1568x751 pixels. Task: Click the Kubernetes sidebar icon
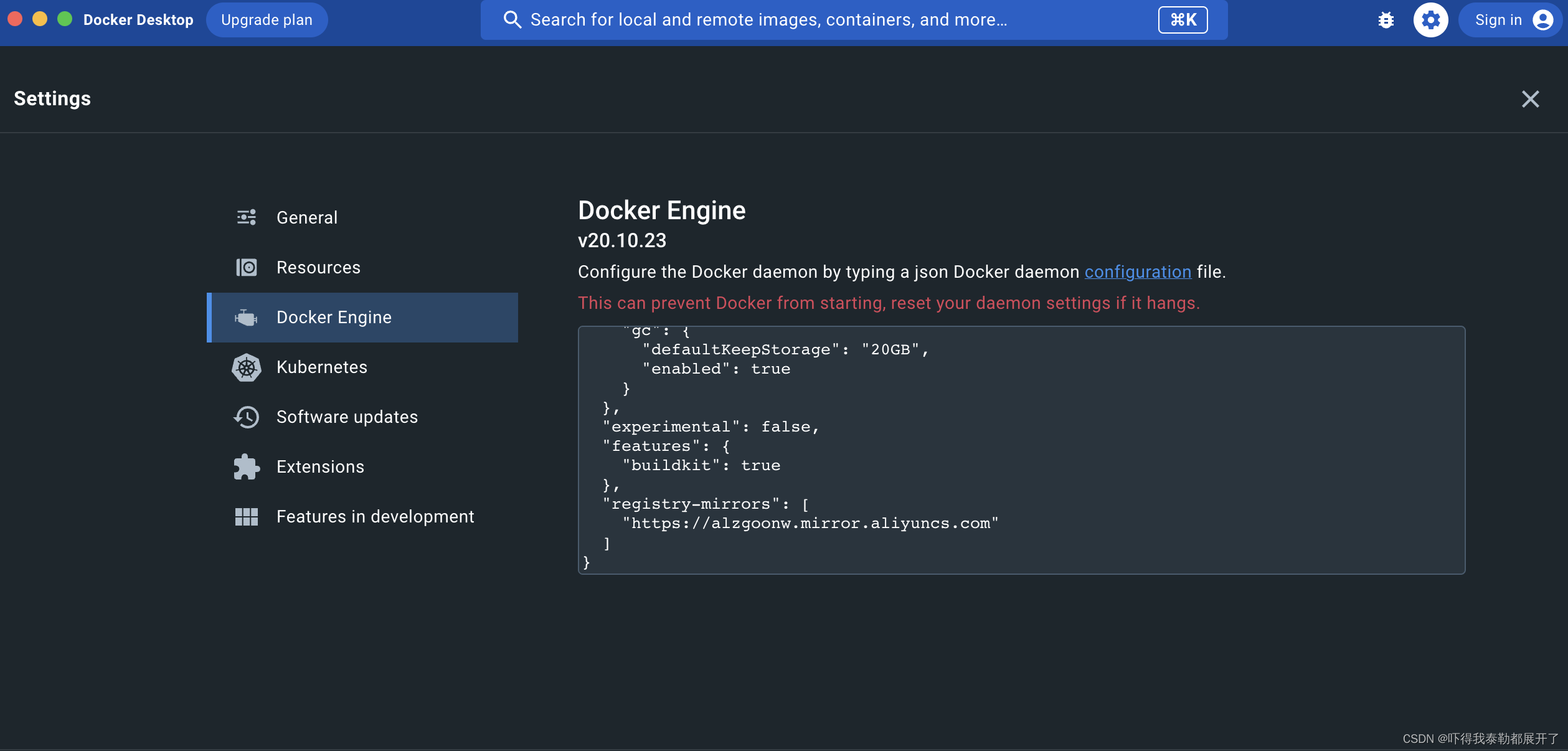[247, 367]
